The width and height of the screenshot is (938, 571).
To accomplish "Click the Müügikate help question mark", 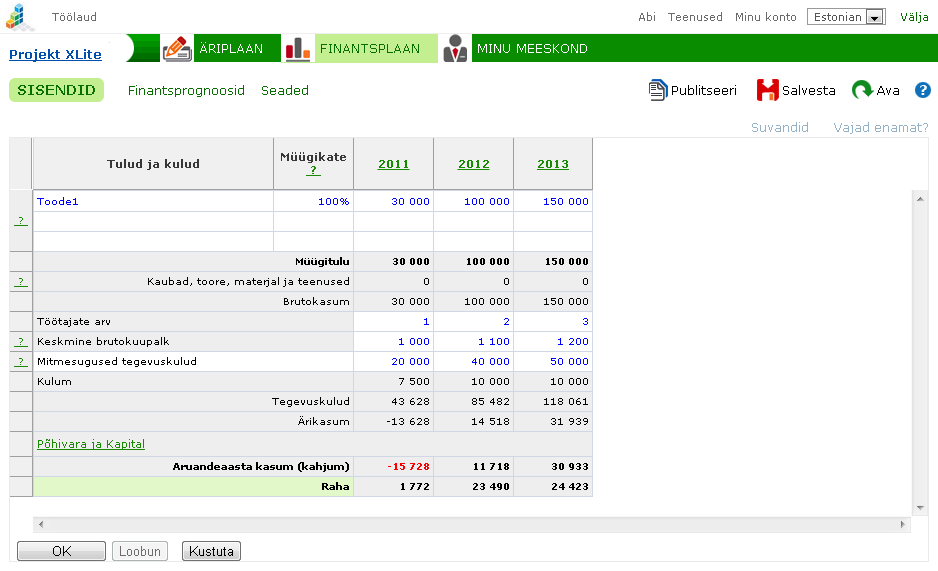I will tap(313, 170).
